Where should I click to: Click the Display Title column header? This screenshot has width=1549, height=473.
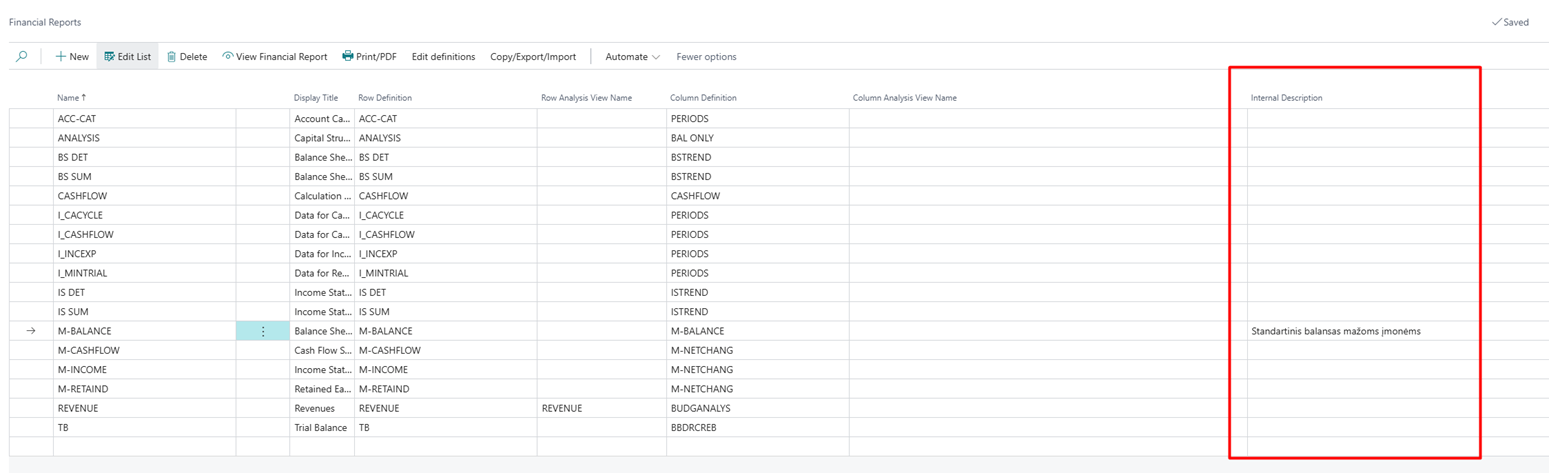pos(316,98)
